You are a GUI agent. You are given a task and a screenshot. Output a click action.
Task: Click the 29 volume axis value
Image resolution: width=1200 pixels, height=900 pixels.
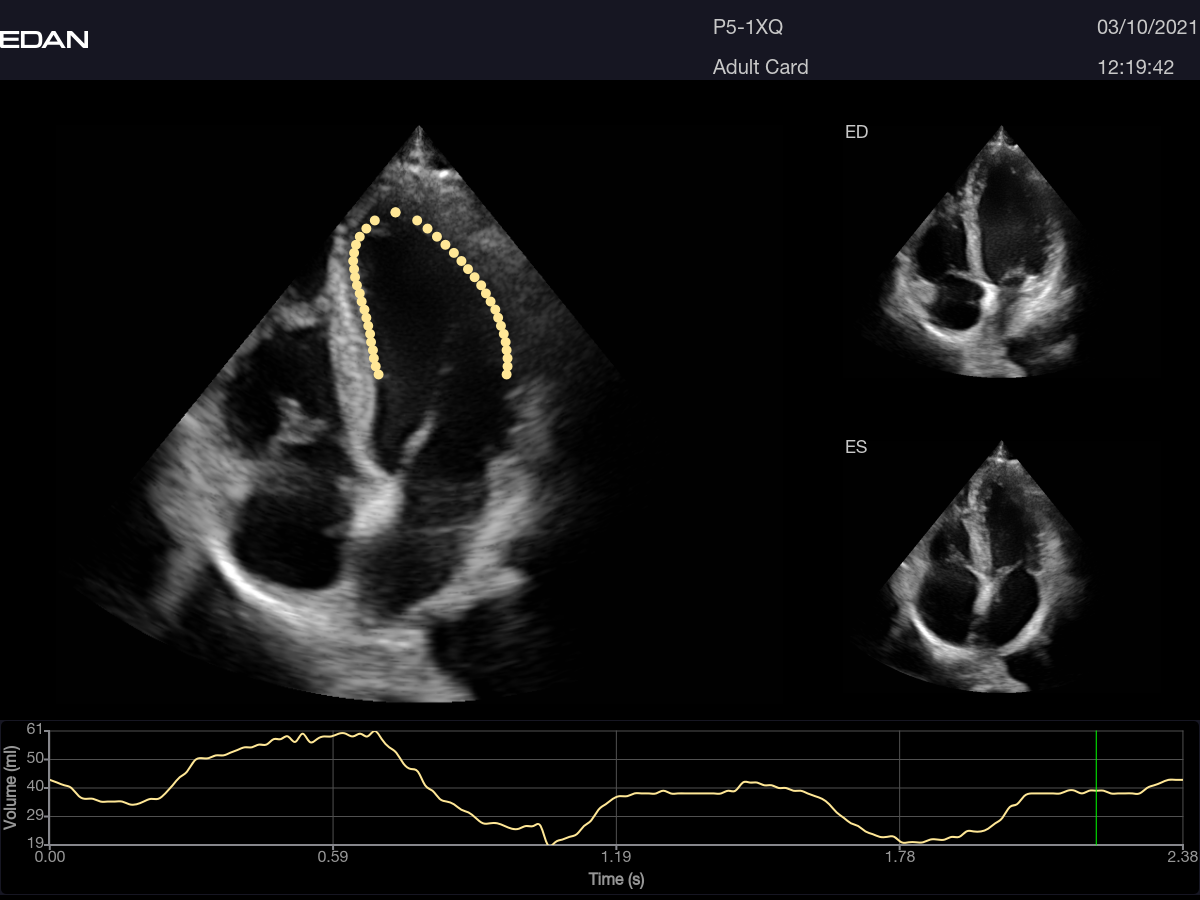(35, 816)
